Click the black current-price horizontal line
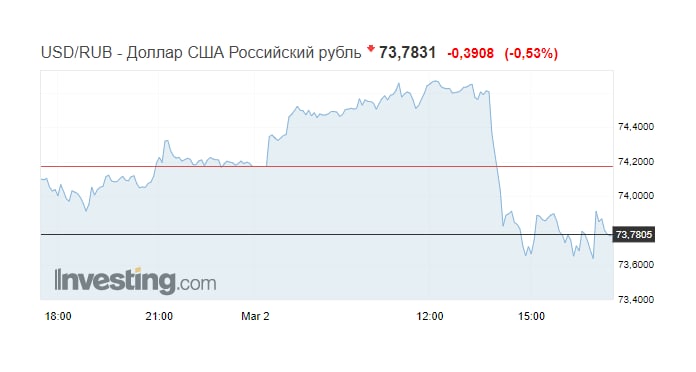The width and height of the screenshot is (696, 372). pos(327,234)
